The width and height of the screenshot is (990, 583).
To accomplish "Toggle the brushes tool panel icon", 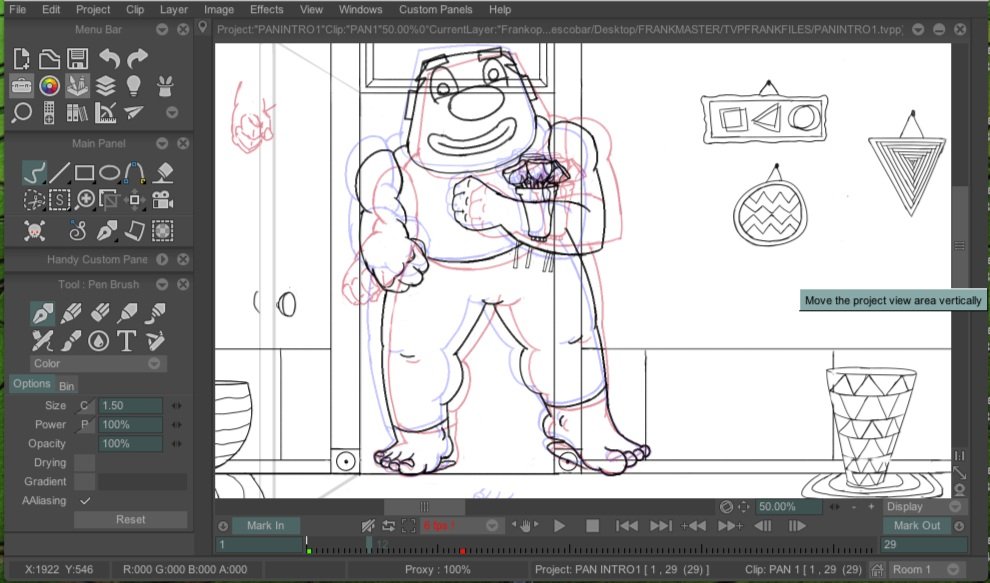I will 77,86.
